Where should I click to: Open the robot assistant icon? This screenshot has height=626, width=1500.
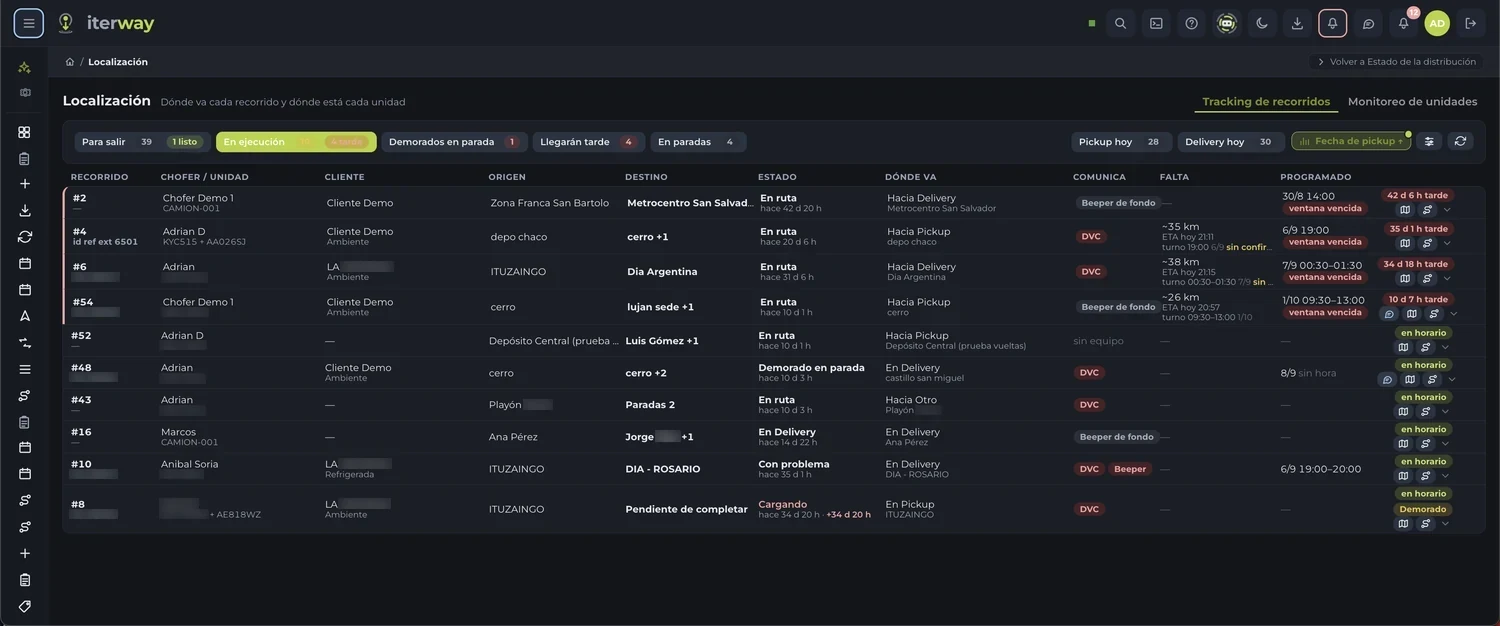coord(1227,23)
